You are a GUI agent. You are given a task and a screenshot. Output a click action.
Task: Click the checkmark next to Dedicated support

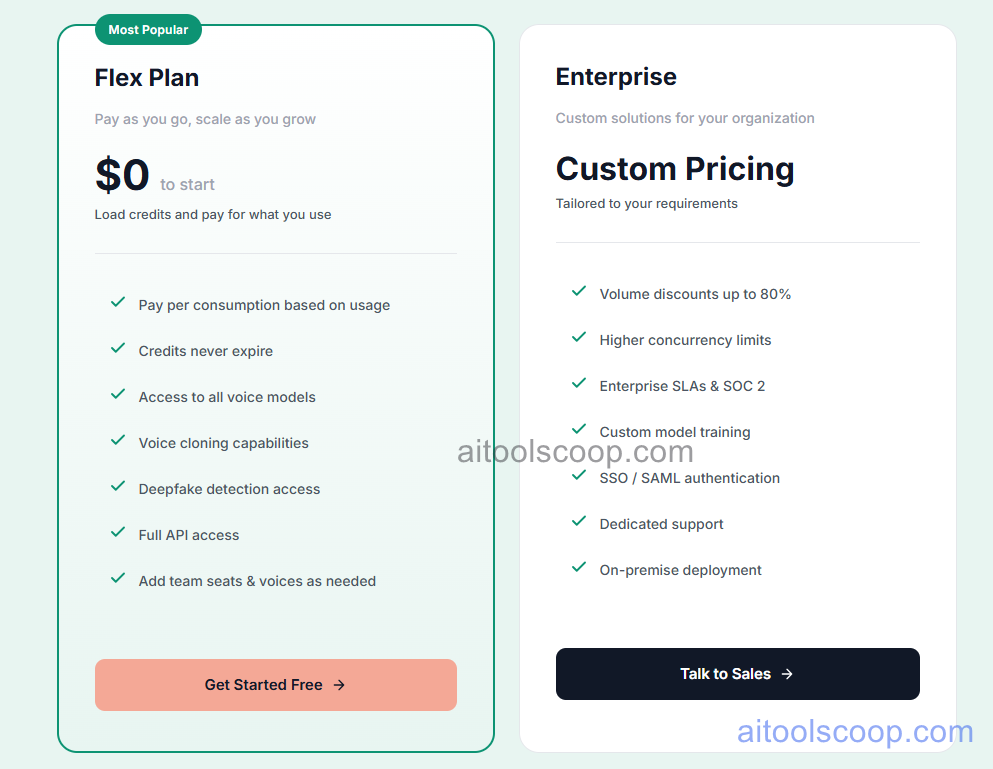pyautogui.click(x=578, y=521)
